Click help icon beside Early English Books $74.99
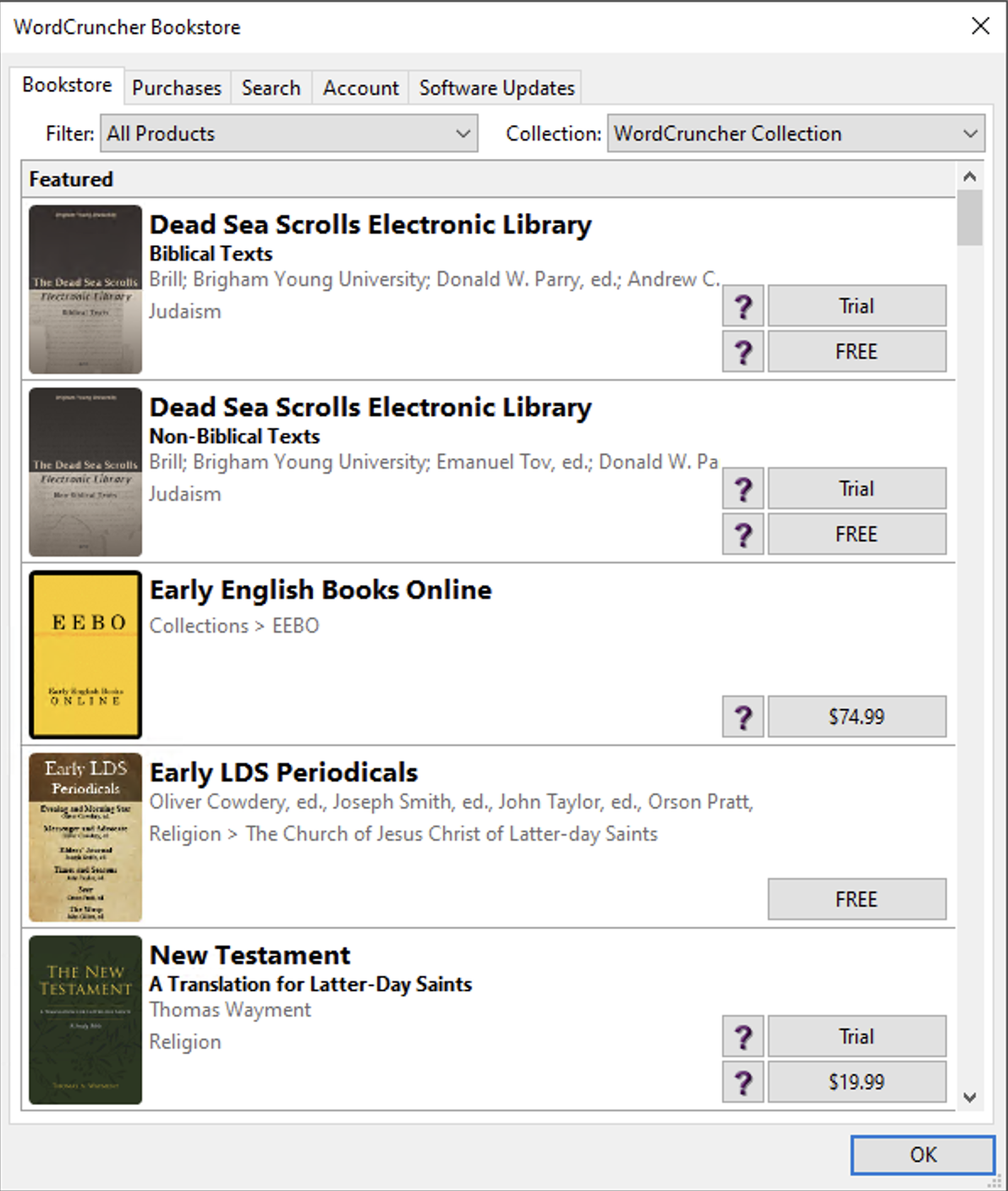1008x1191 pixels. coord(742,716)
